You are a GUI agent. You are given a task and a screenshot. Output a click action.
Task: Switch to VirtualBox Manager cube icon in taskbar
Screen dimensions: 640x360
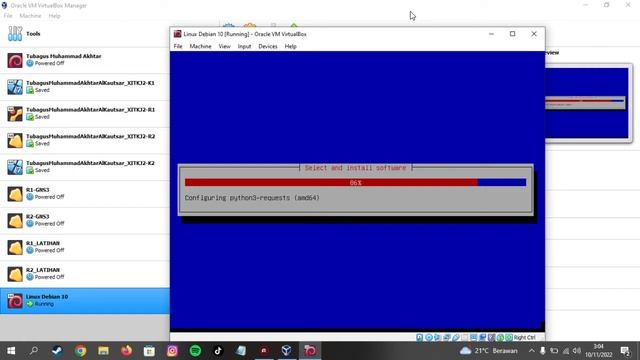287,351
